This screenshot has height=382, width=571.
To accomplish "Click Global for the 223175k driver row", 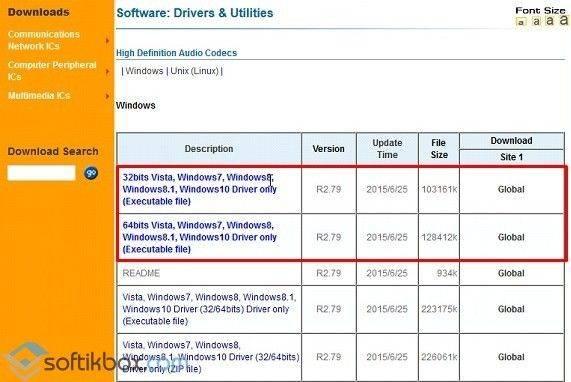I will [x=511, y=309].
